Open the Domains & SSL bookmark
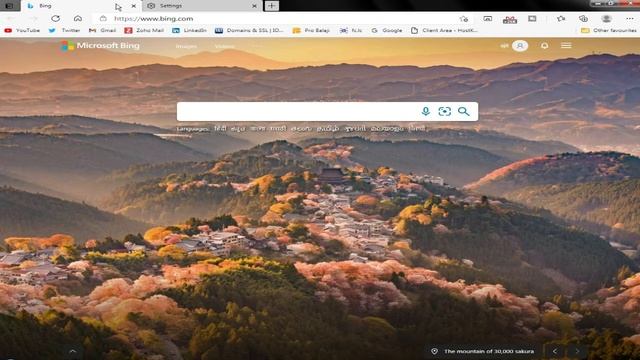 coord(249,30)
